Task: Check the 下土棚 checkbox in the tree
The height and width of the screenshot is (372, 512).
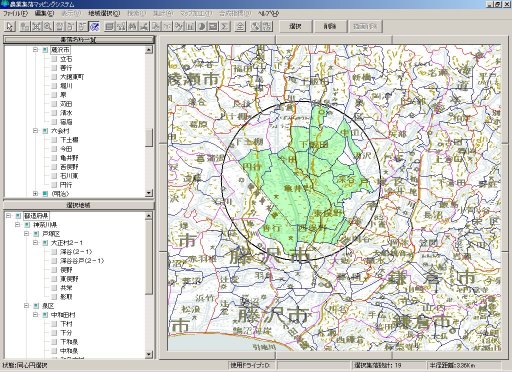Action: tap(54, 140)
